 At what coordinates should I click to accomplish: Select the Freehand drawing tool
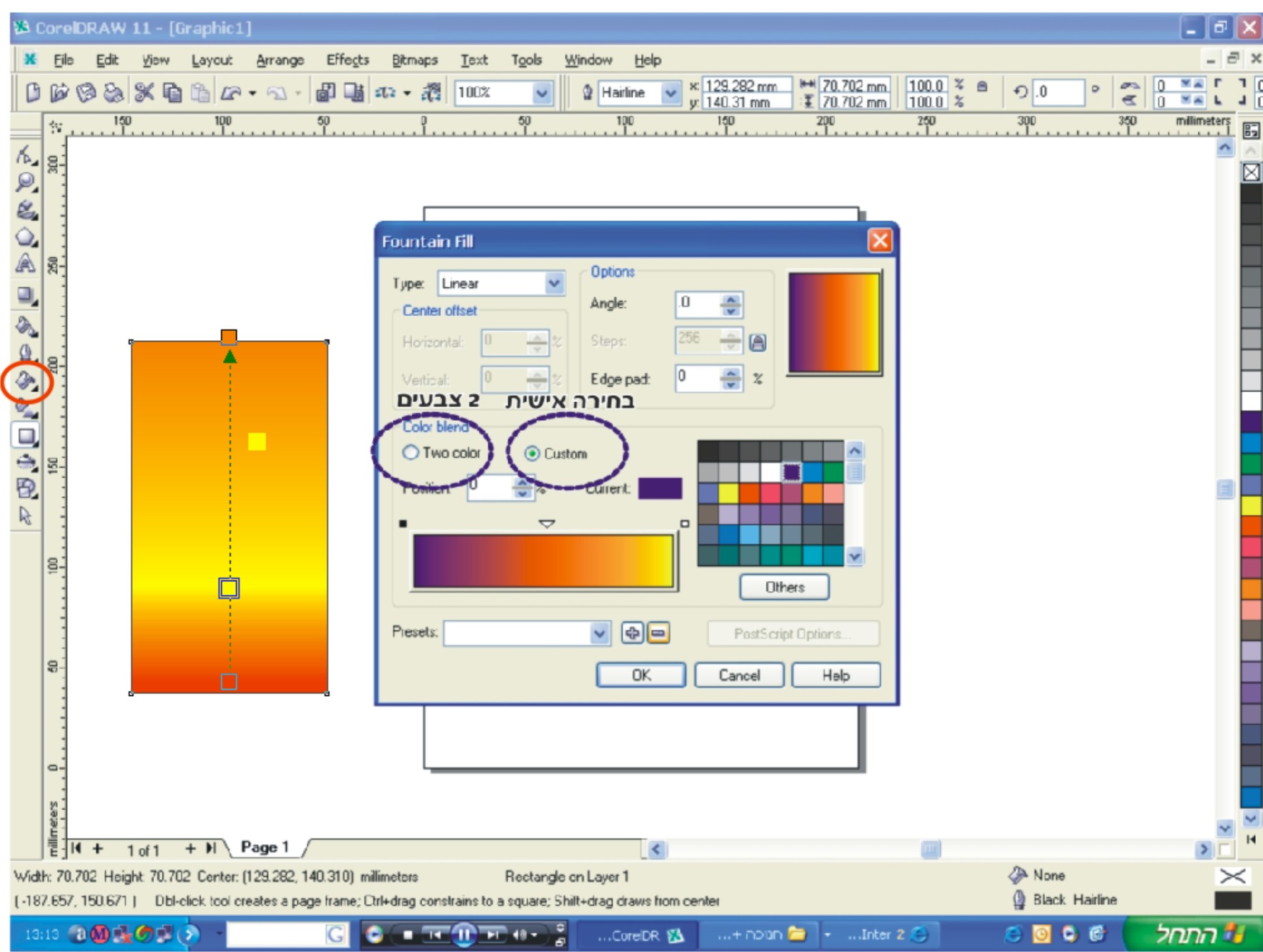tap(26, 210)
